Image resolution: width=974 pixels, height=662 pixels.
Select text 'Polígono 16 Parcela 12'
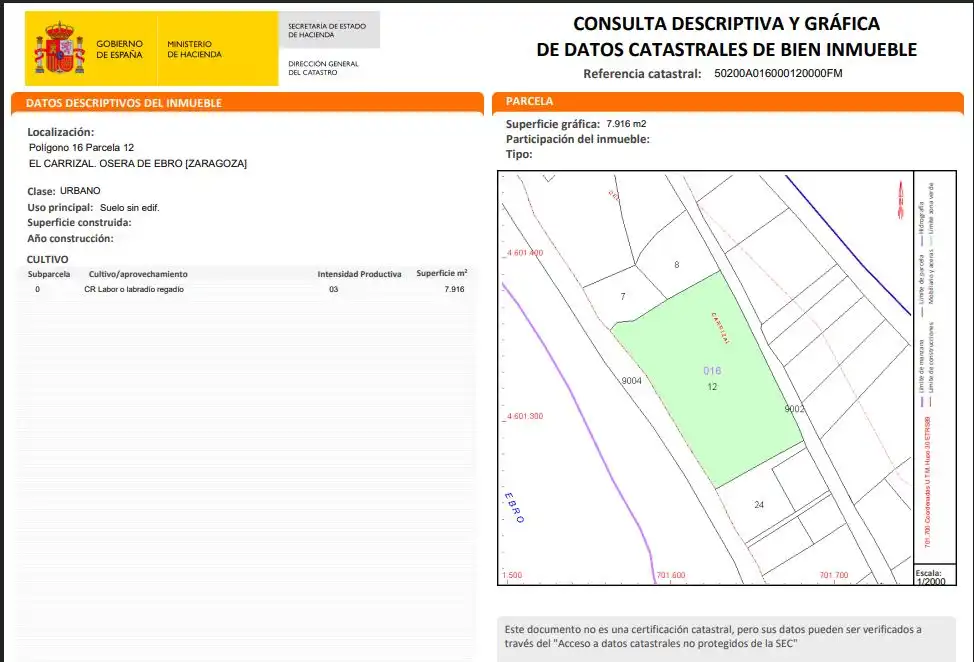click(81, 148)
